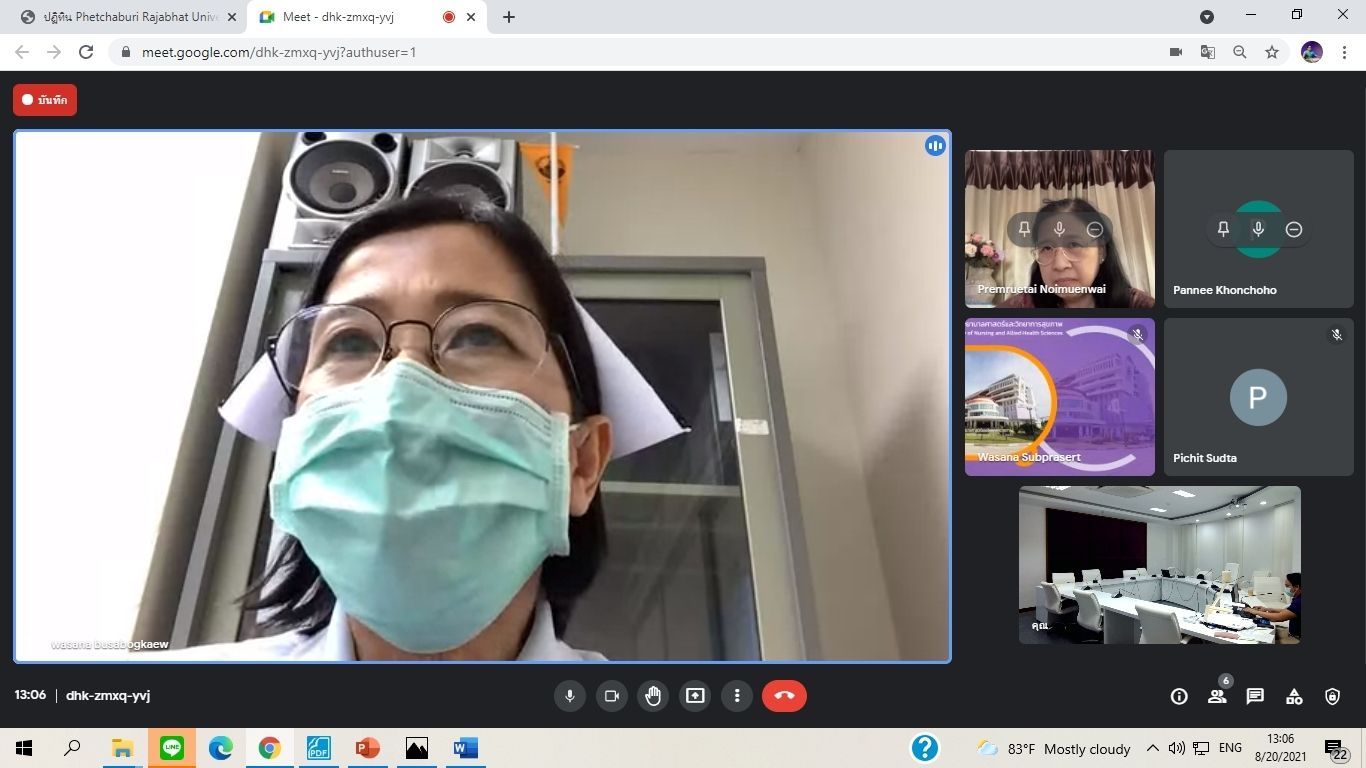Start presenting your screen
1366x768 pixels.
click(695, 696)
